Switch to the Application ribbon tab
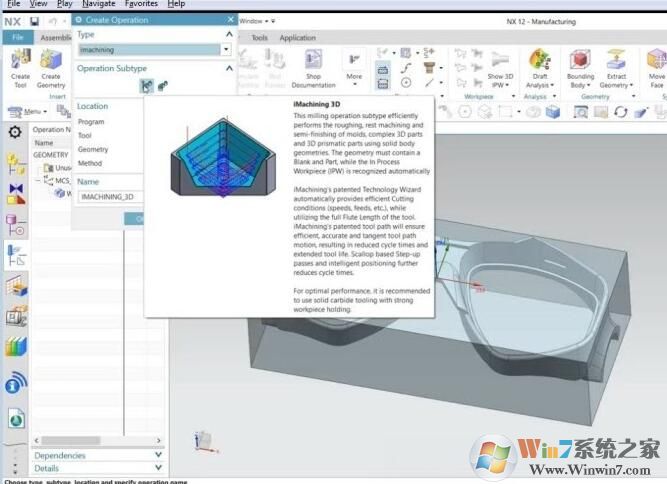The height and width of the screenshot is (484, 667). click(297, 38)
